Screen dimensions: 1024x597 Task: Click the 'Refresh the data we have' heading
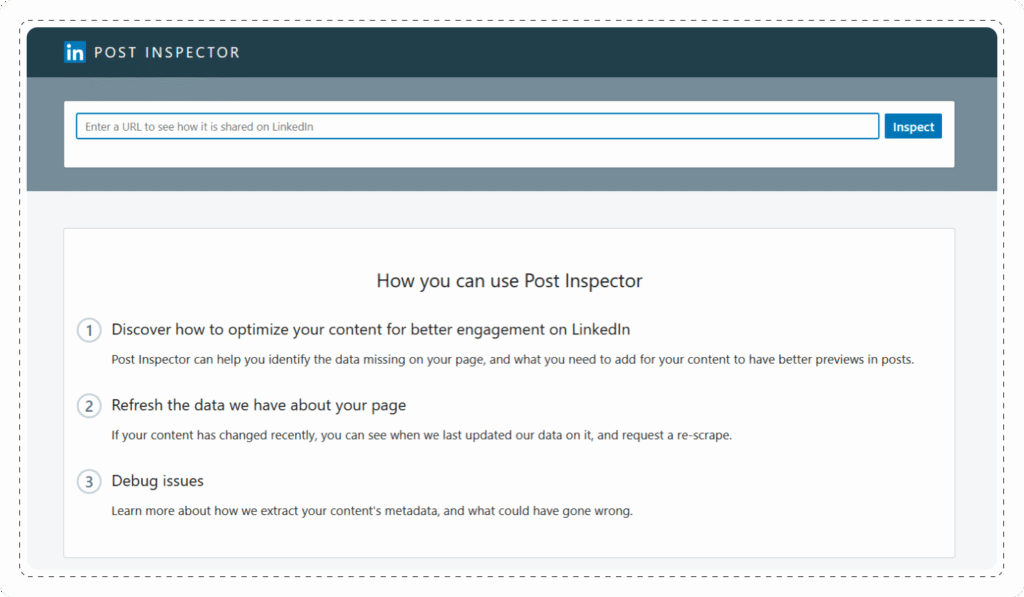pos(258,406)
